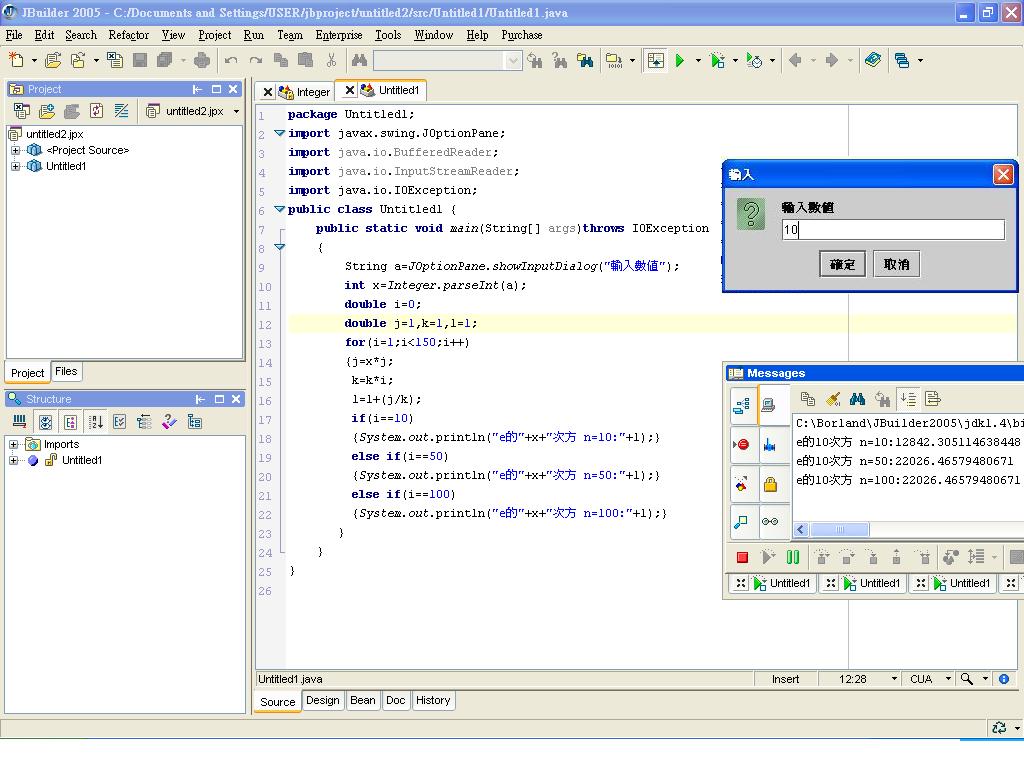This screenshot has width=1024, height=768.
Task: Click the Make project build icon
Action: (x=614, y=61)
